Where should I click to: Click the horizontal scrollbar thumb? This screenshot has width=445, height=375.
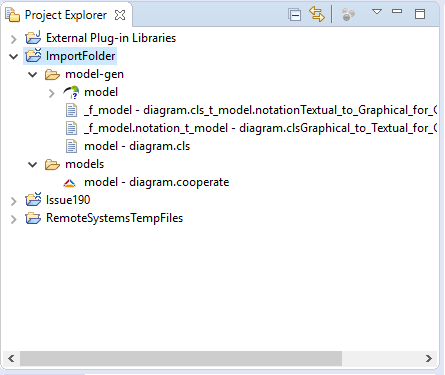click(x=181, y=359)
